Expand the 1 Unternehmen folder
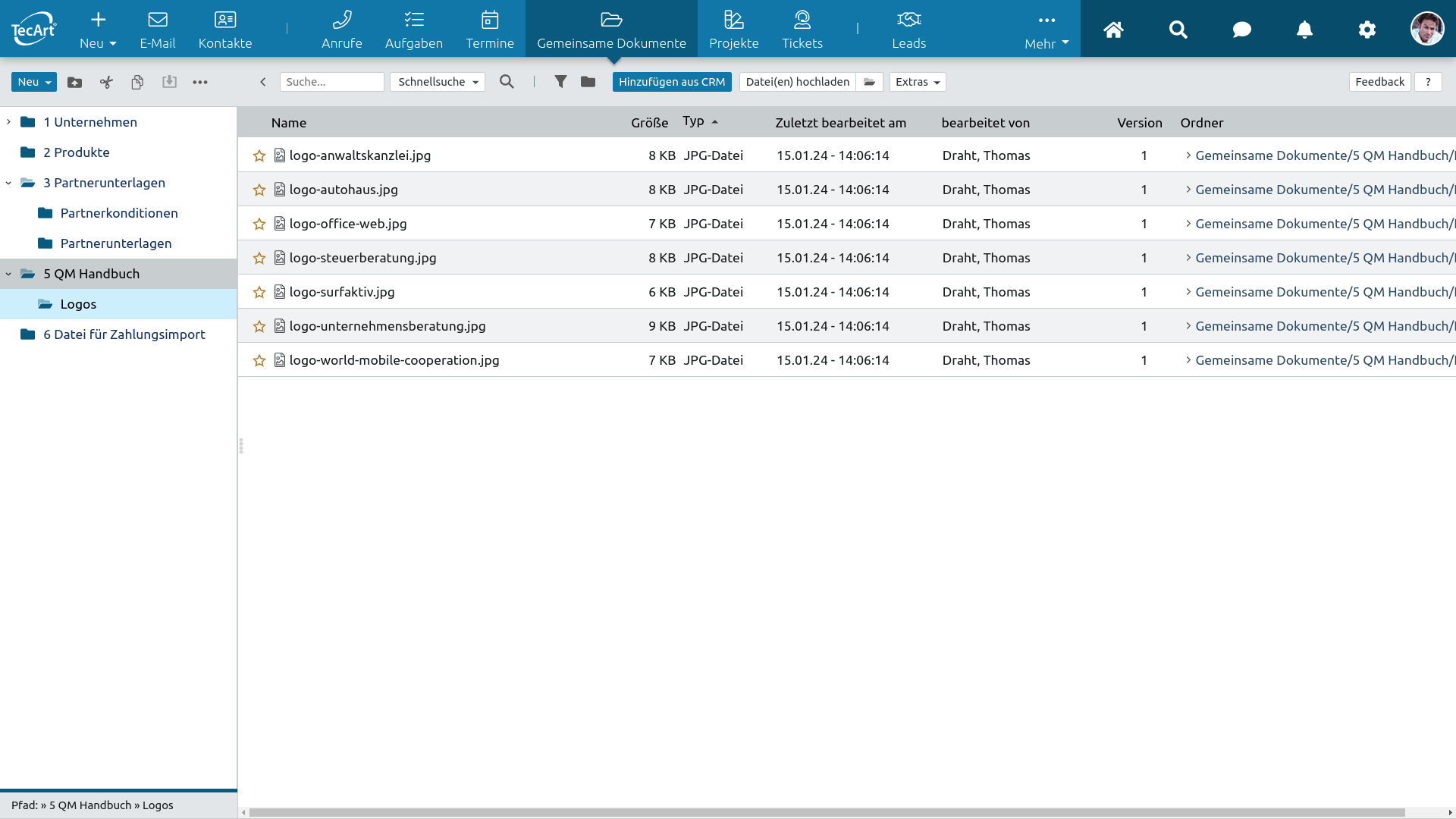This screenshot has width=1456, height=819. [8, 122]
